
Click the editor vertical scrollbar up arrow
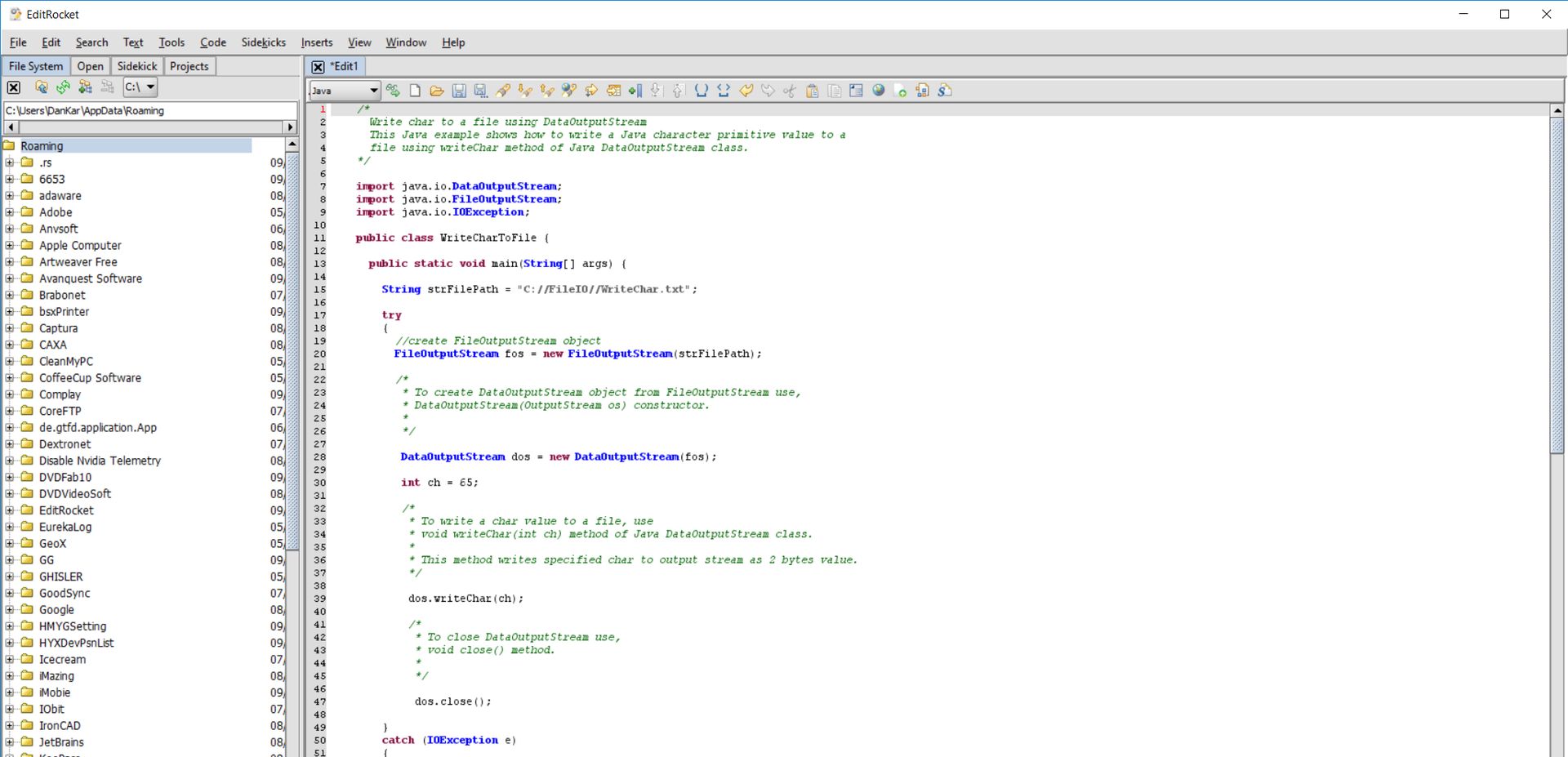pyautogui.click(x=1557, y=110)
